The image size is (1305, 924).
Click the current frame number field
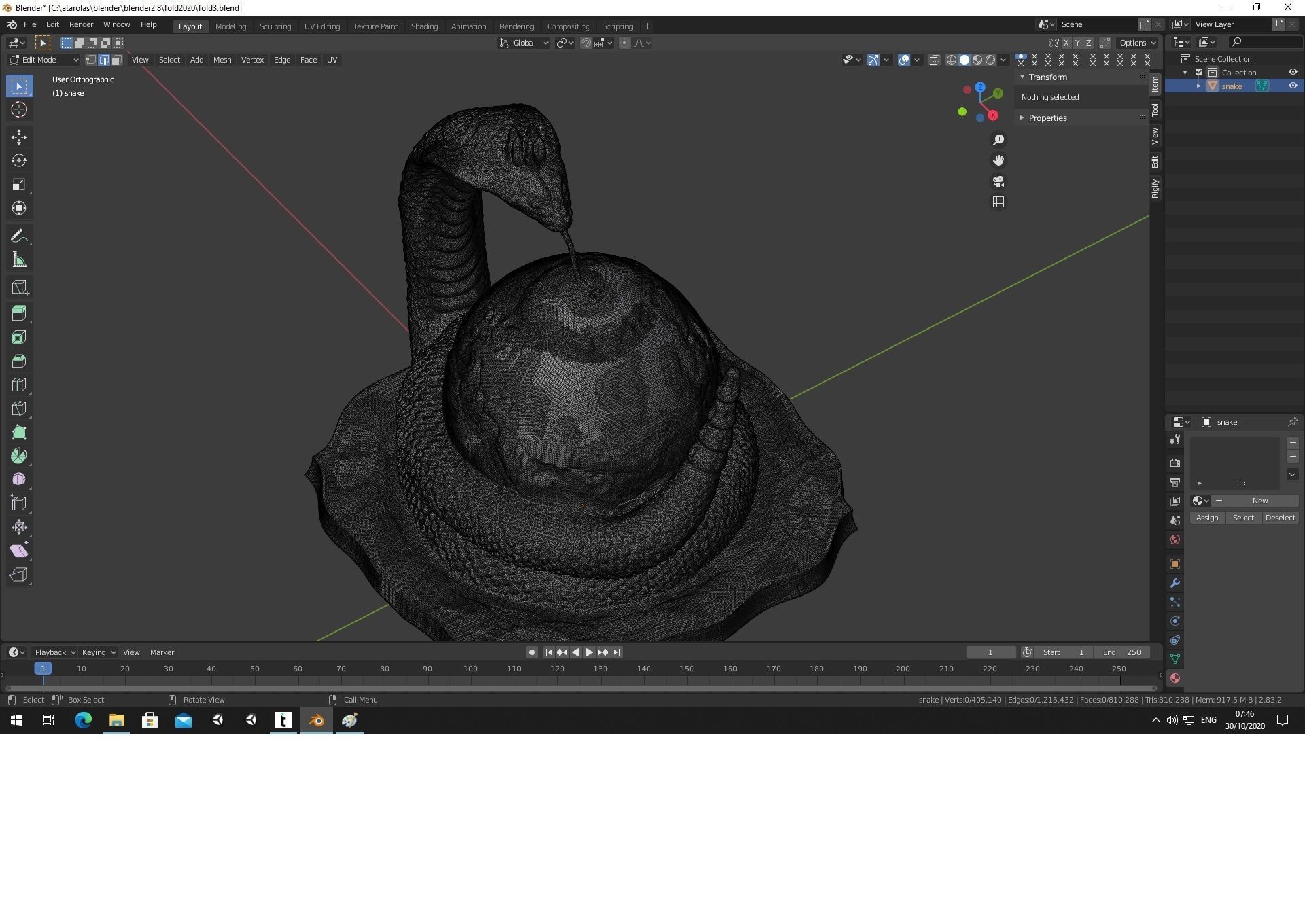coord(990,652)
